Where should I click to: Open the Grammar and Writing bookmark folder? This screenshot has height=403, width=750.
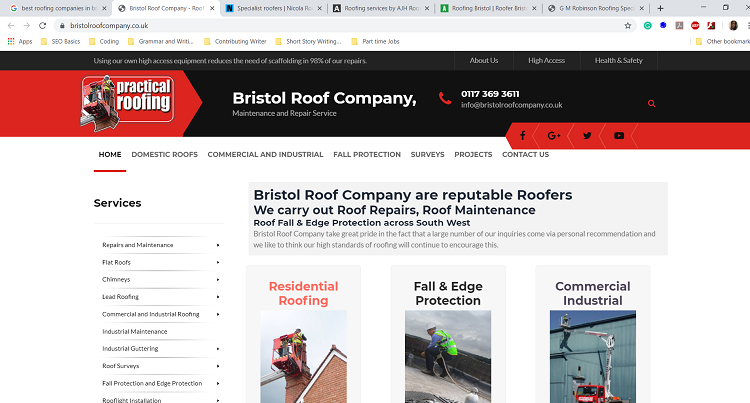(x=160, y=42)
